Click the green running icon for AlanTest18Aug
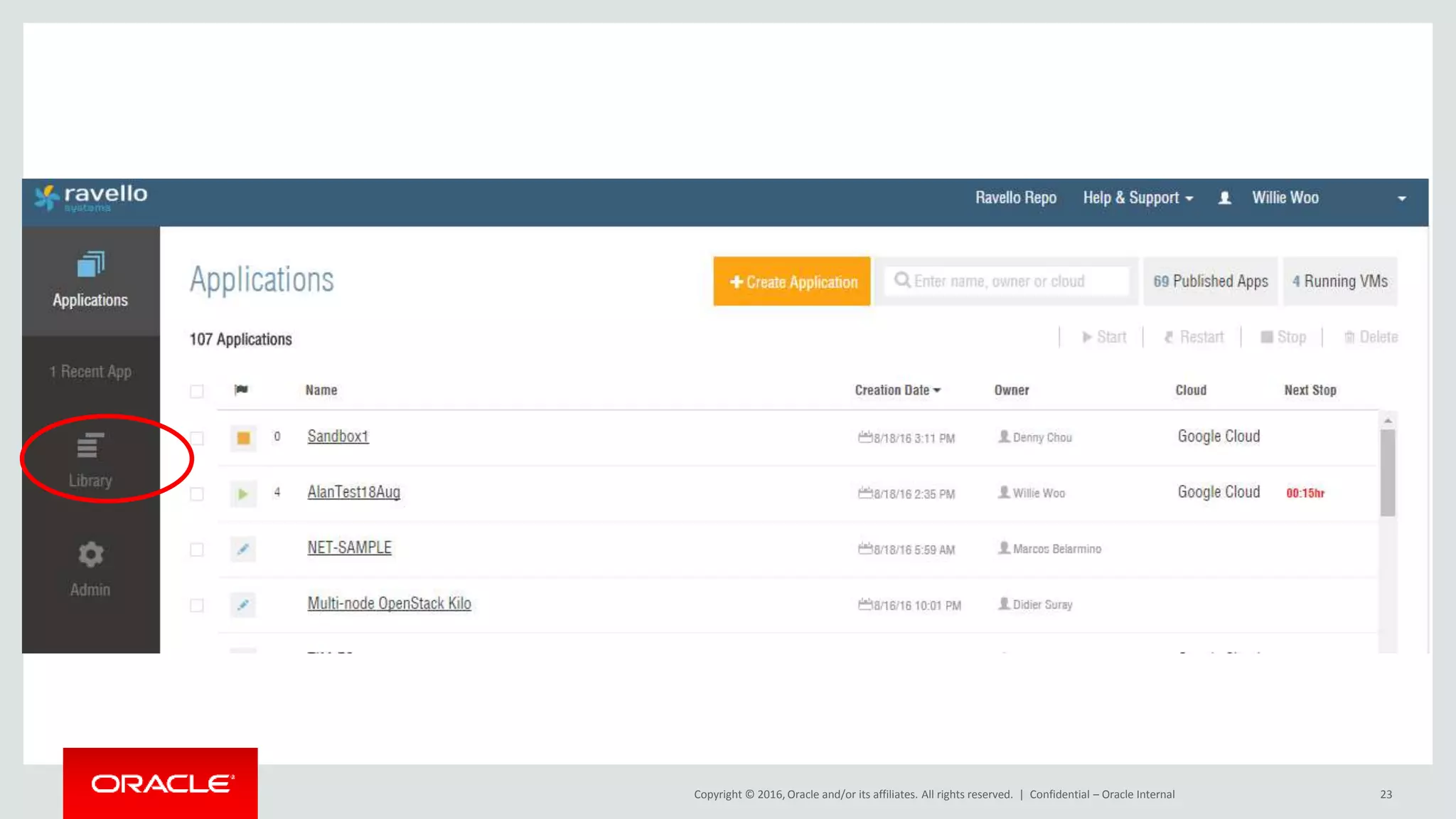The height and width of the screenshot is (819, 1456). (x=243, y=493)
